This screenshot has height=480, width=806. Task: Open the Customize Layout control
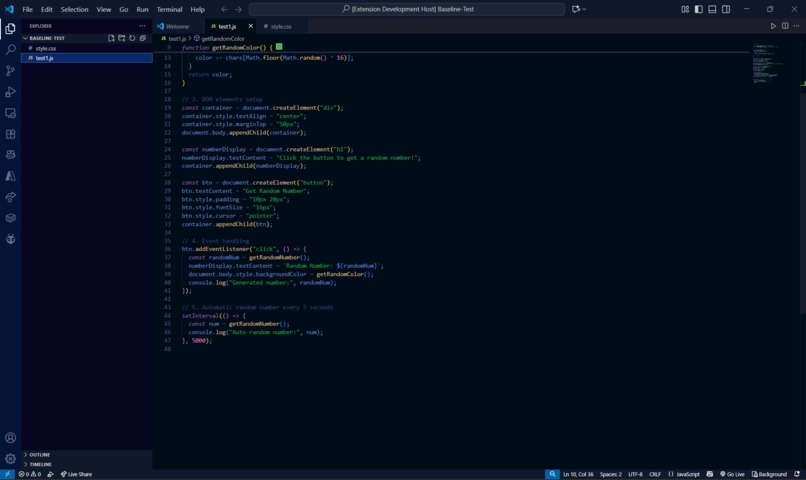point(685,9)
